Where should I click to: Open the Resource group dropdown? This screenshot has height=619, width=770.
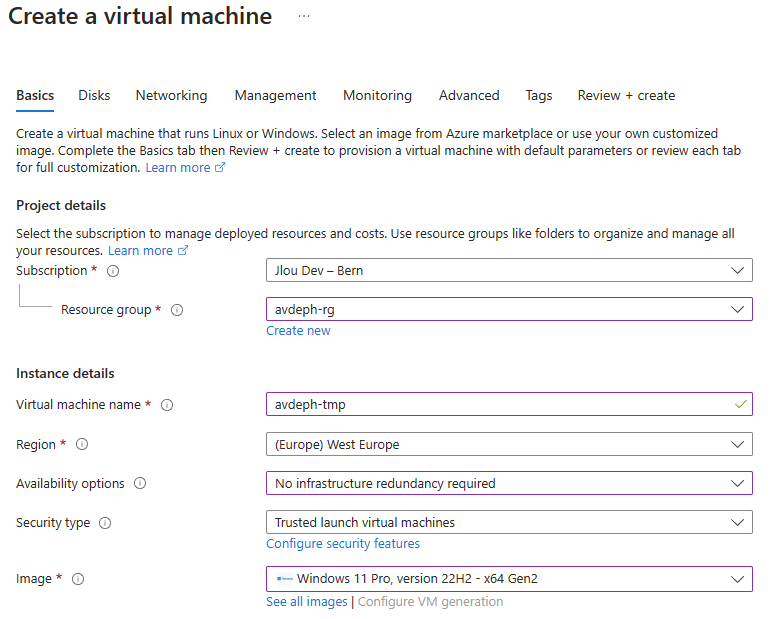[509, 309]
